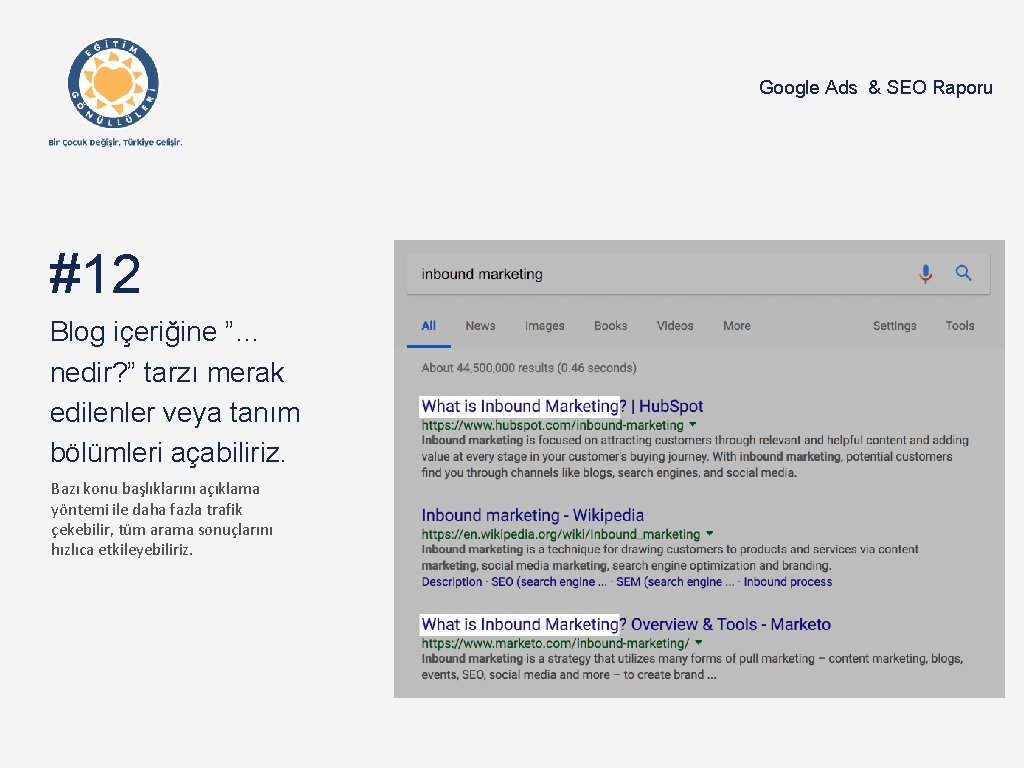Click the Bazı konu başlıklarını açıklama paragraph
The image size is (1024, 768).
coord(162,519)
